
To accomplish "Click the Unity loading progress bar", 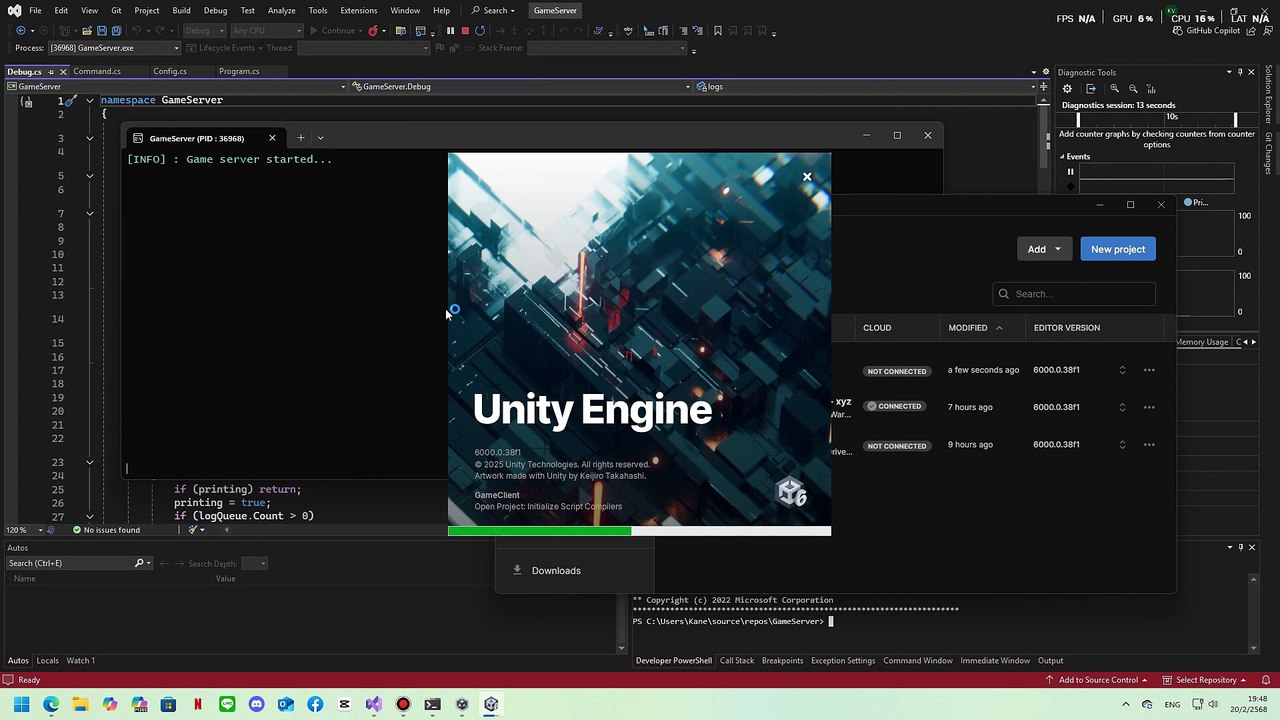I will click(x=639, y=531).
